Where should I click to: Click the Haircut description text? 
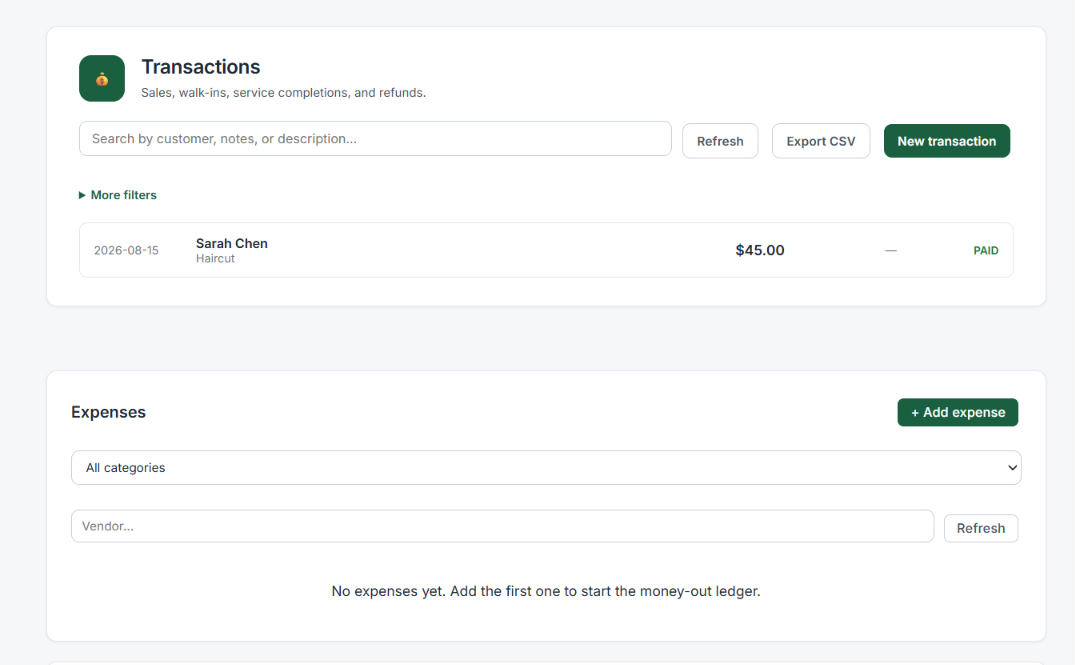pos(215,259)
